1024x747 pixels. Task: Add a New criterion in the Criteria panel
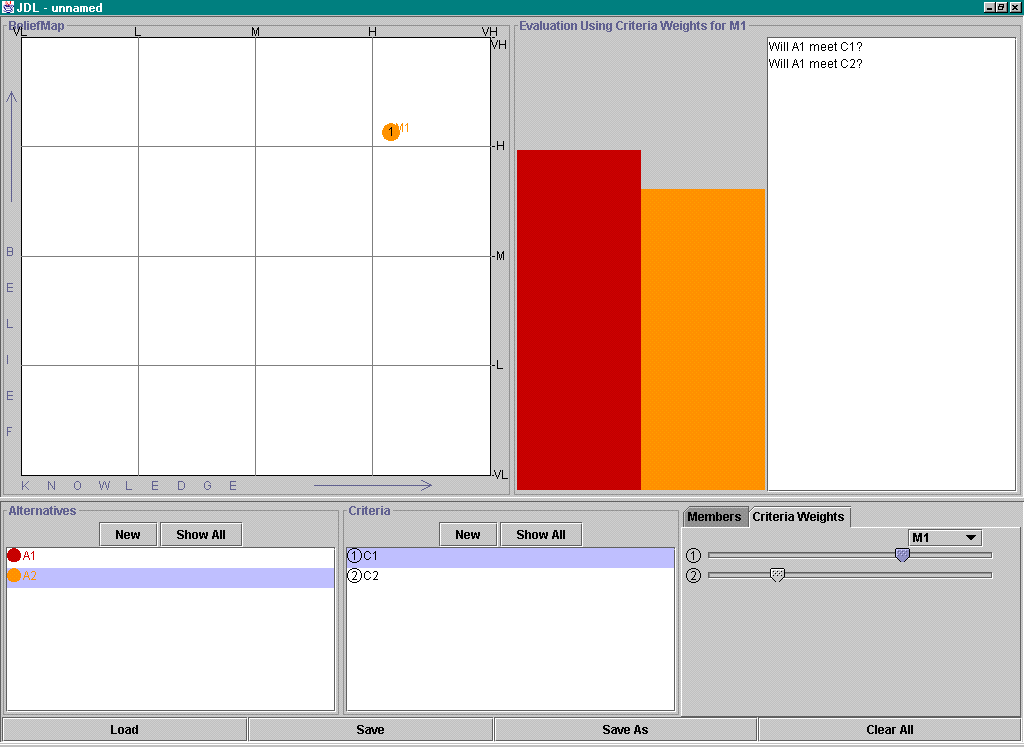pyautogui.click(x=468, y=534)
